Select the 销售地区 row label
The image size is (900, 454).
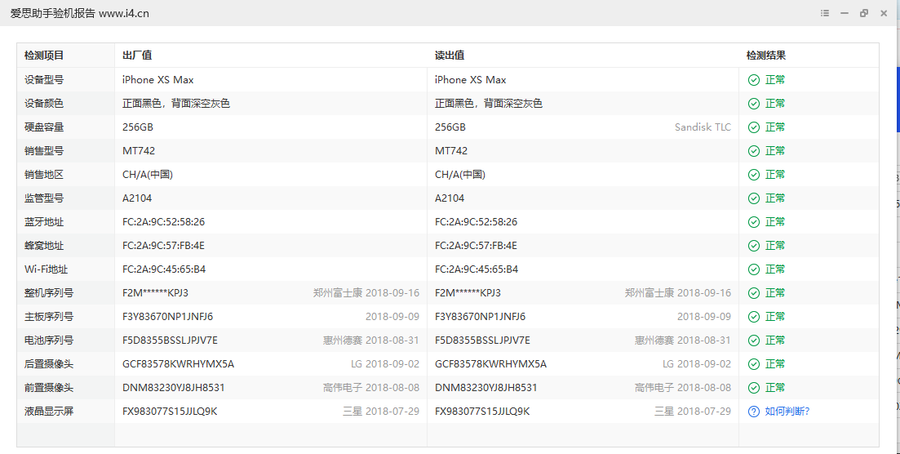(x=44, y=174)
